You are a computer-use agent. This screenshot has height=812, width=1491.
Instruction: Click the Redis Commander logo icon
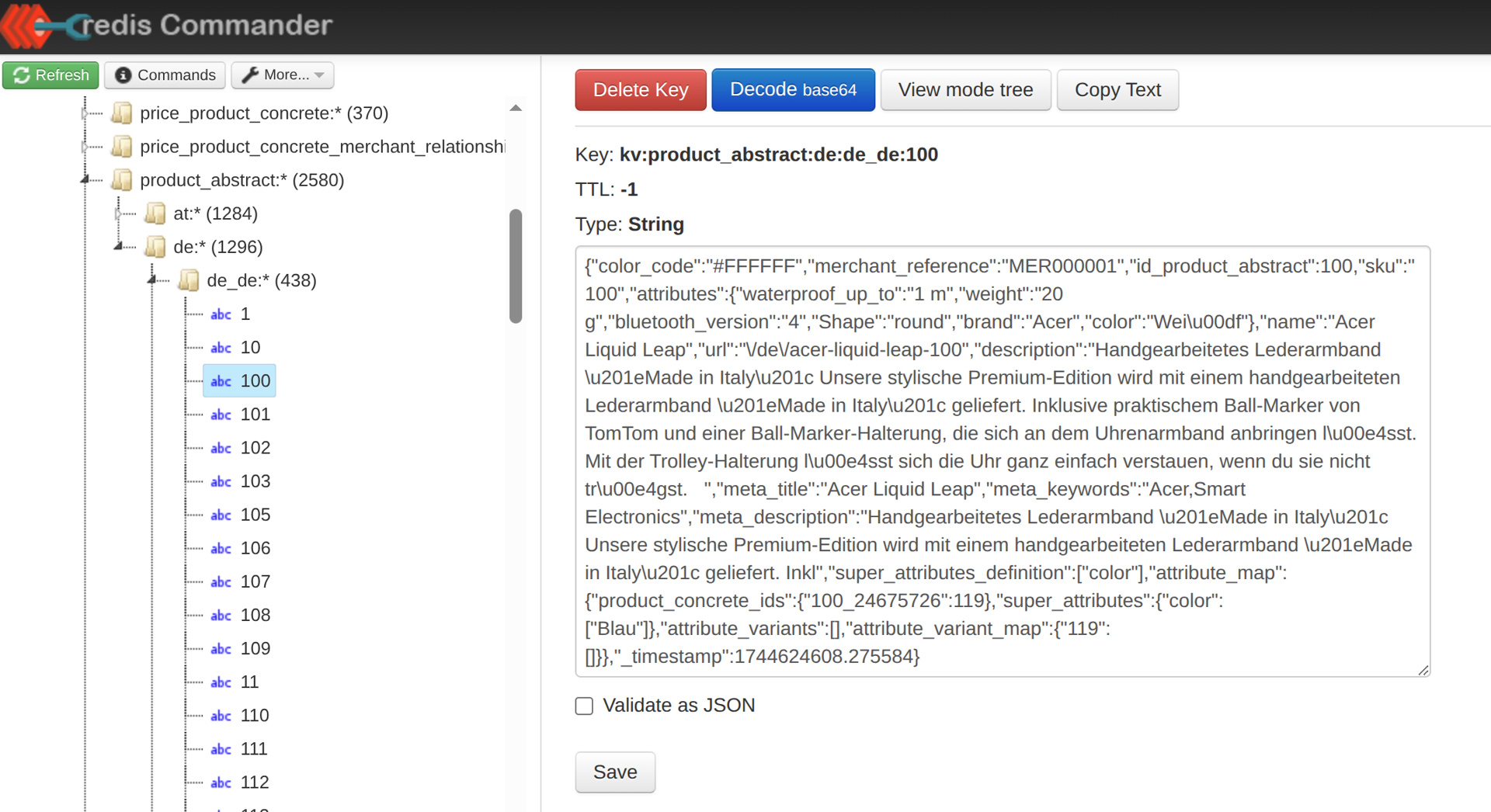(43, 26)
